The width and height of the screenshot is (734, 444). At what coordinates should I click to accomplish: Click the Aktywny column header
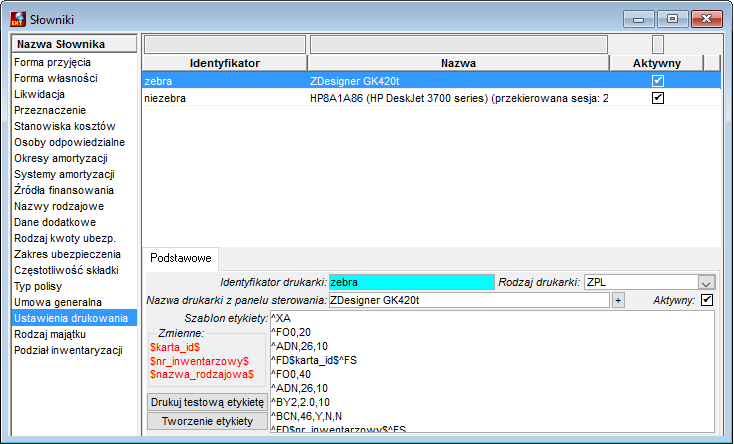pyautogui.click(x=657, y=63)
